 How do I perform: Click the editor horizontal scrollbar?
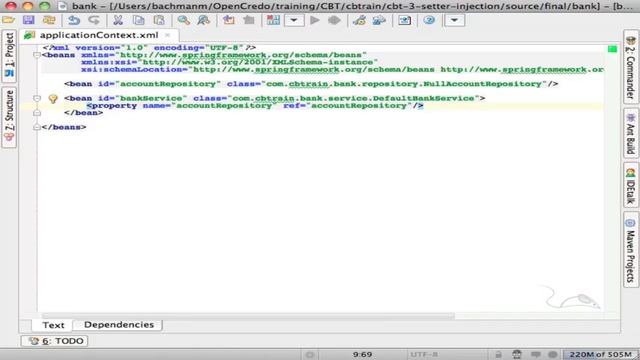248,316
